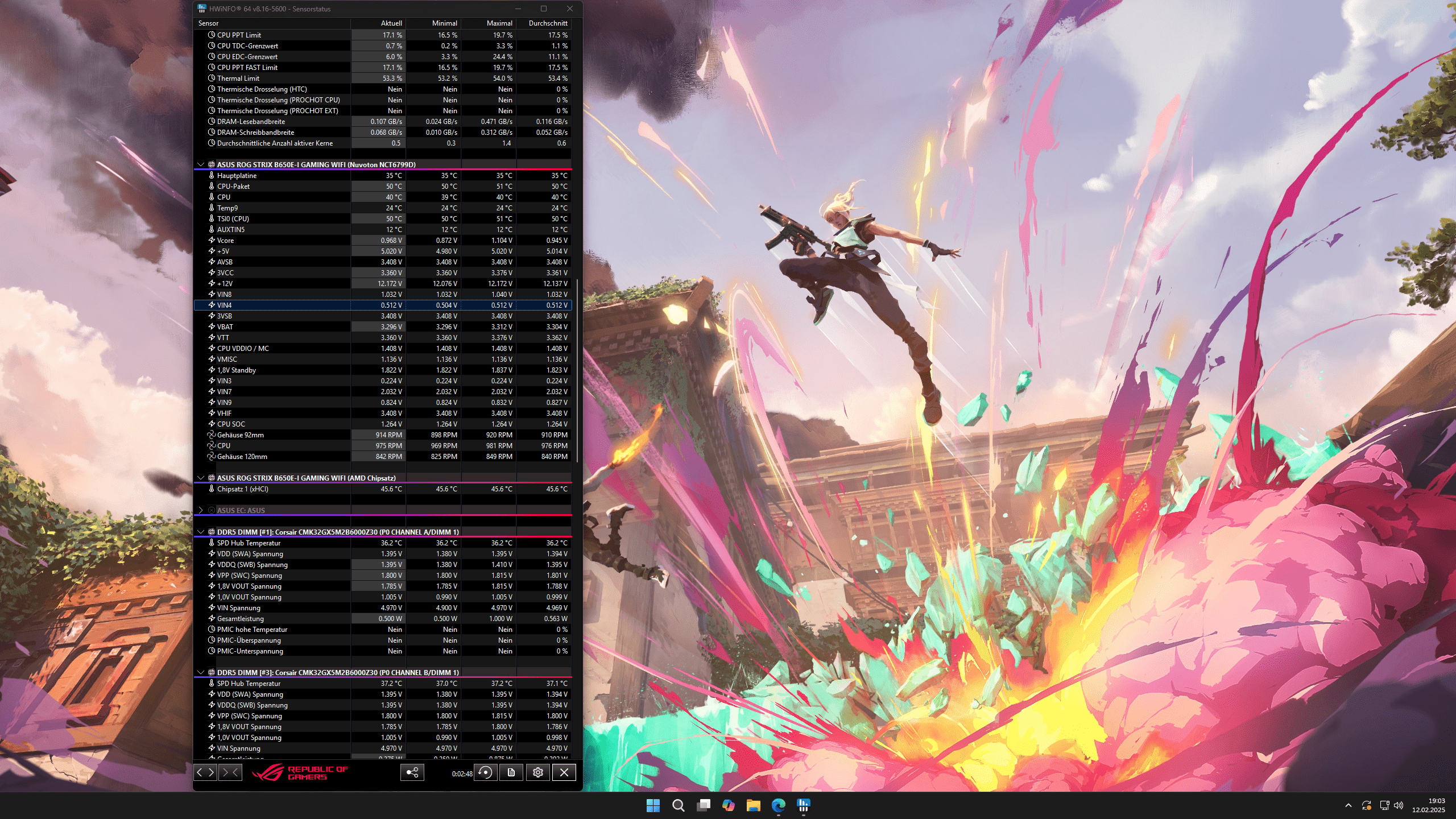This screenshot has height=819, width=1456.
Task: Select the CPU VDDIO / MC row
Action: (x=383, y=348)
